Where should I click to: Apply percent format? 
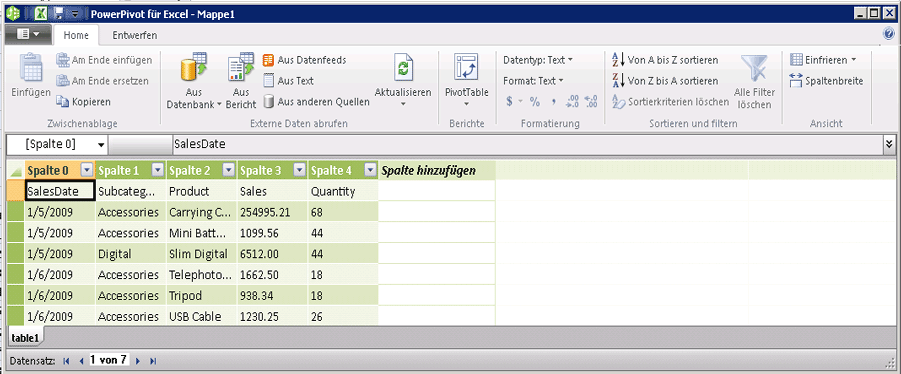[534, 102]
